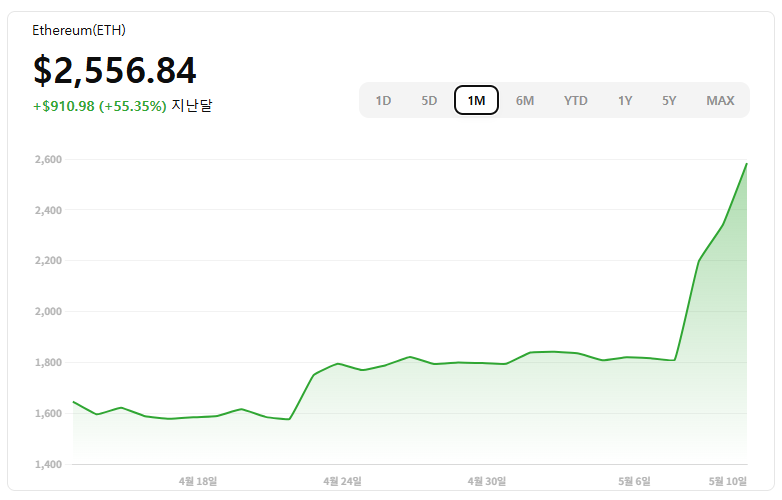Click the 2,000 y-axis label

(48, 312)
